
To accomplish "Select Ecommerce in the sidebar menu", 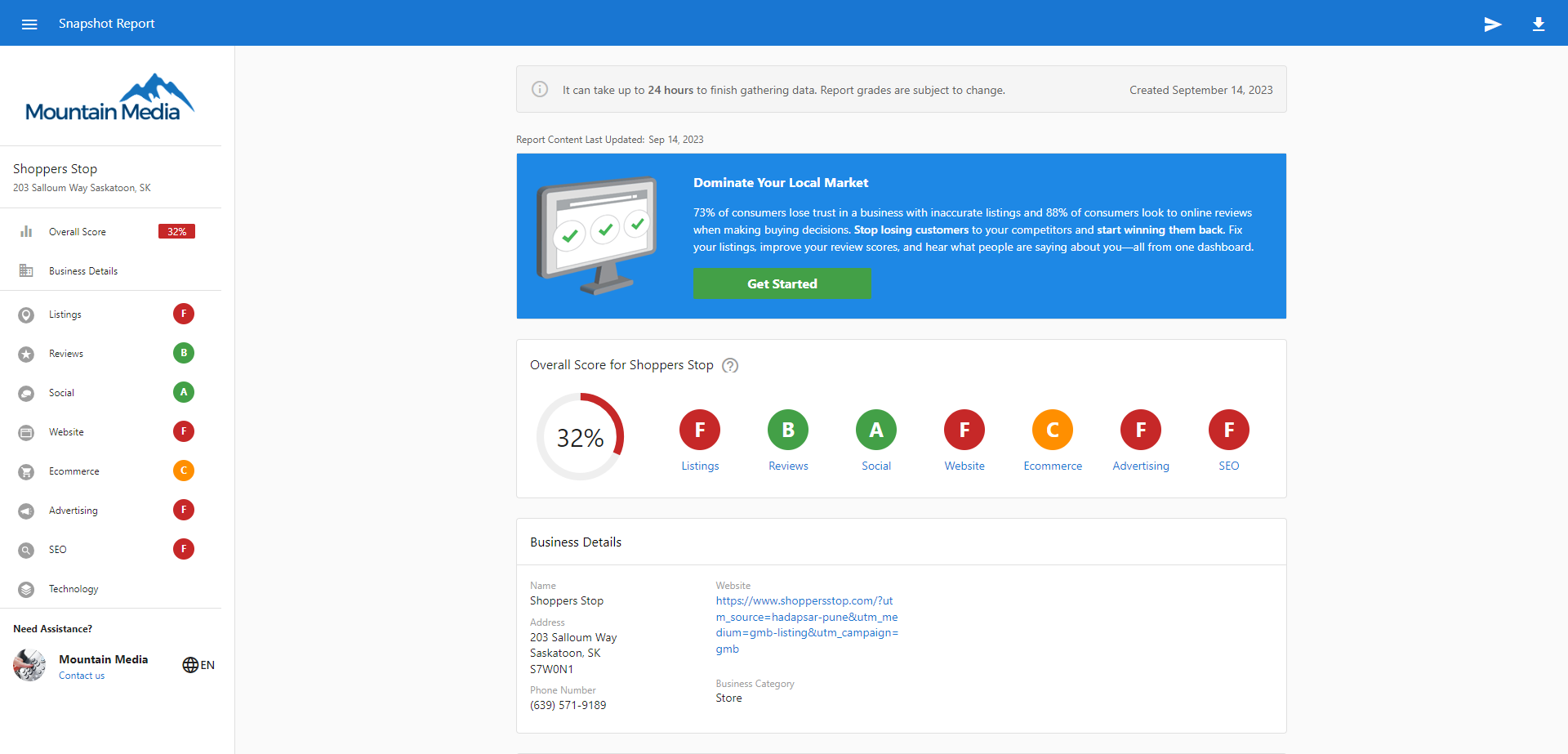I will tap(111, 471).
